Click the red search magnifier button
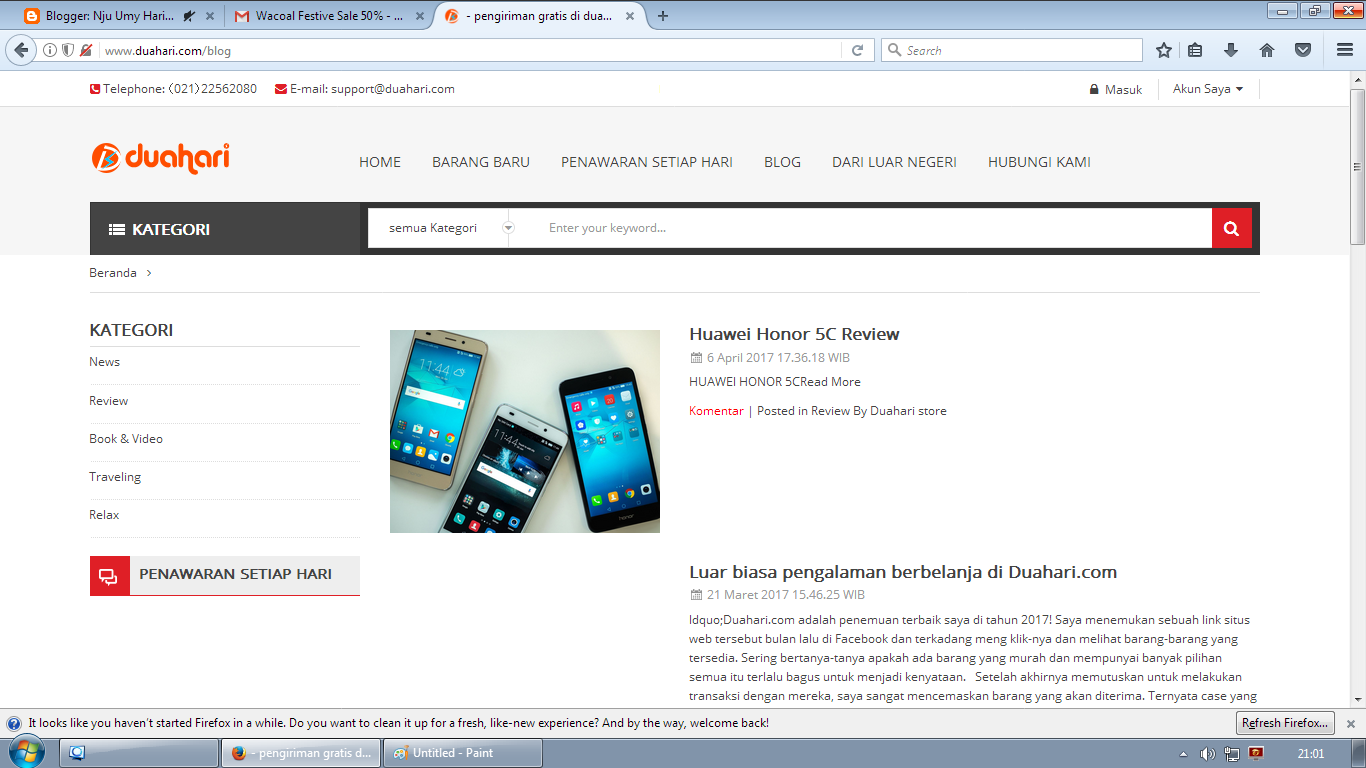Screen dimensions: 1366x768 pos(1232,228)
